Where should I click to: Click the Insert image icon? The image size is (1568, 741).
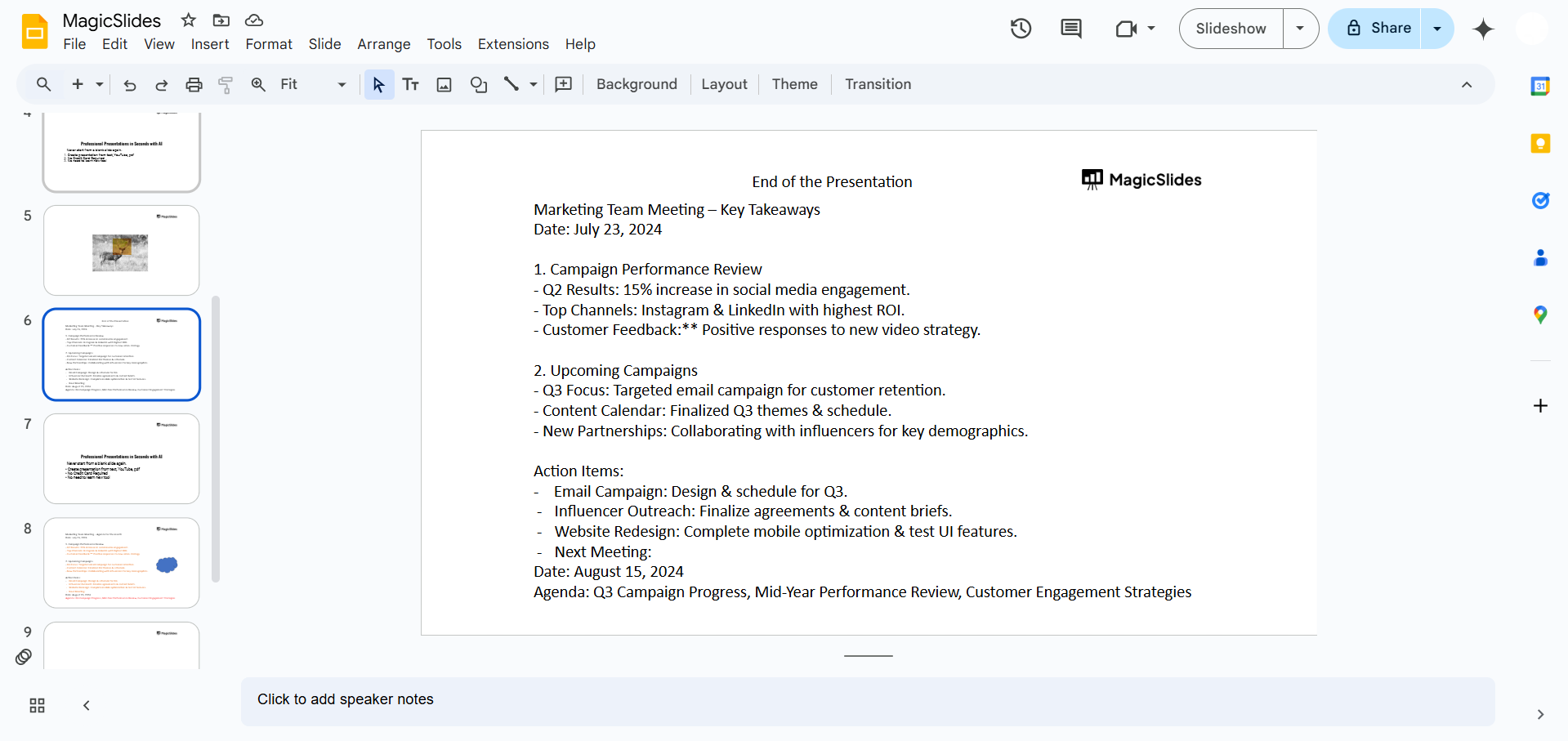point(444,85)
